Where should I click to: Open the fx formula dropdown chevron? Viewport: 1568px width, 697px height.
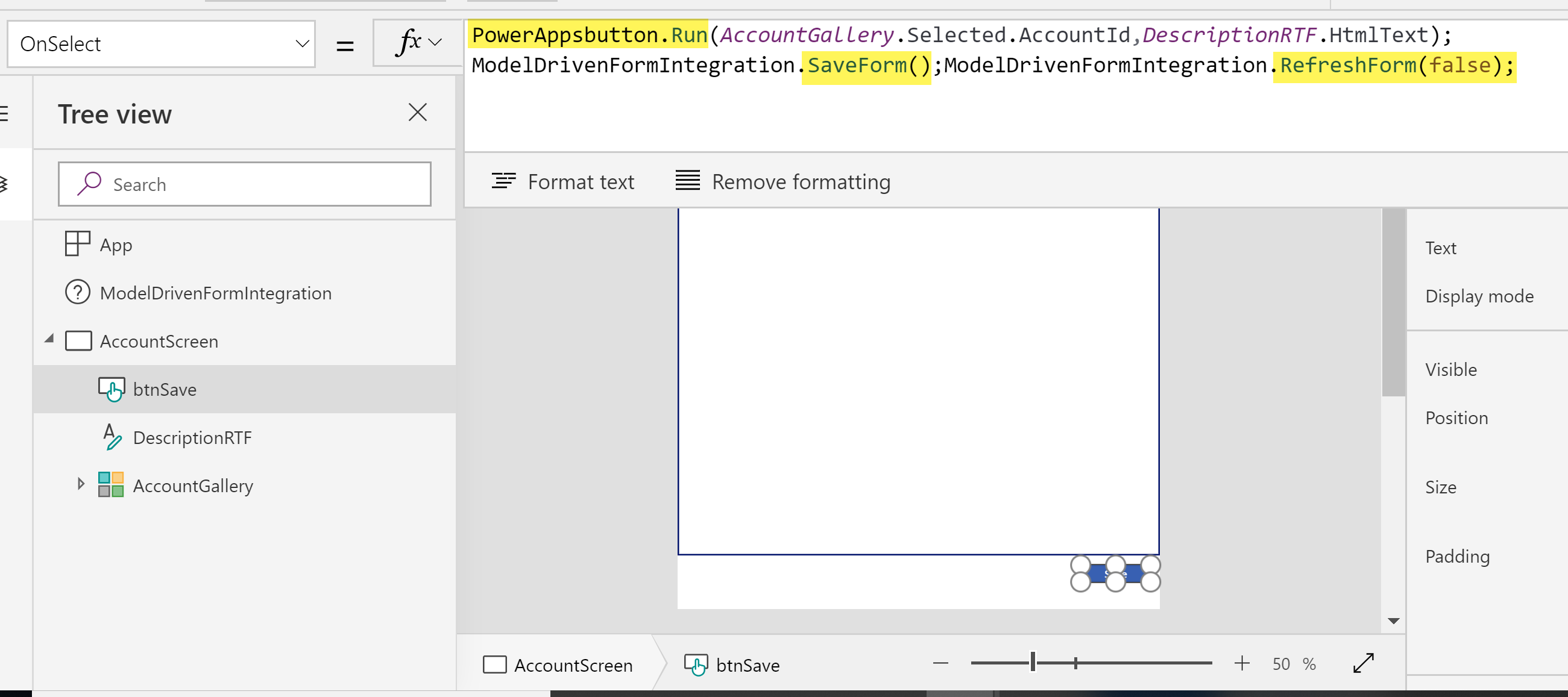pos(435,43)
